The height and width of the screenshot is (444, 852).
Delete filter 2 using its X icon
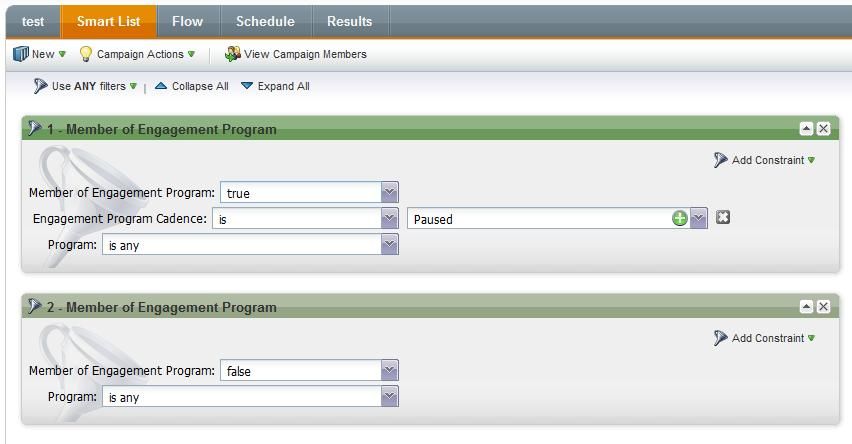tap(823, 307)
